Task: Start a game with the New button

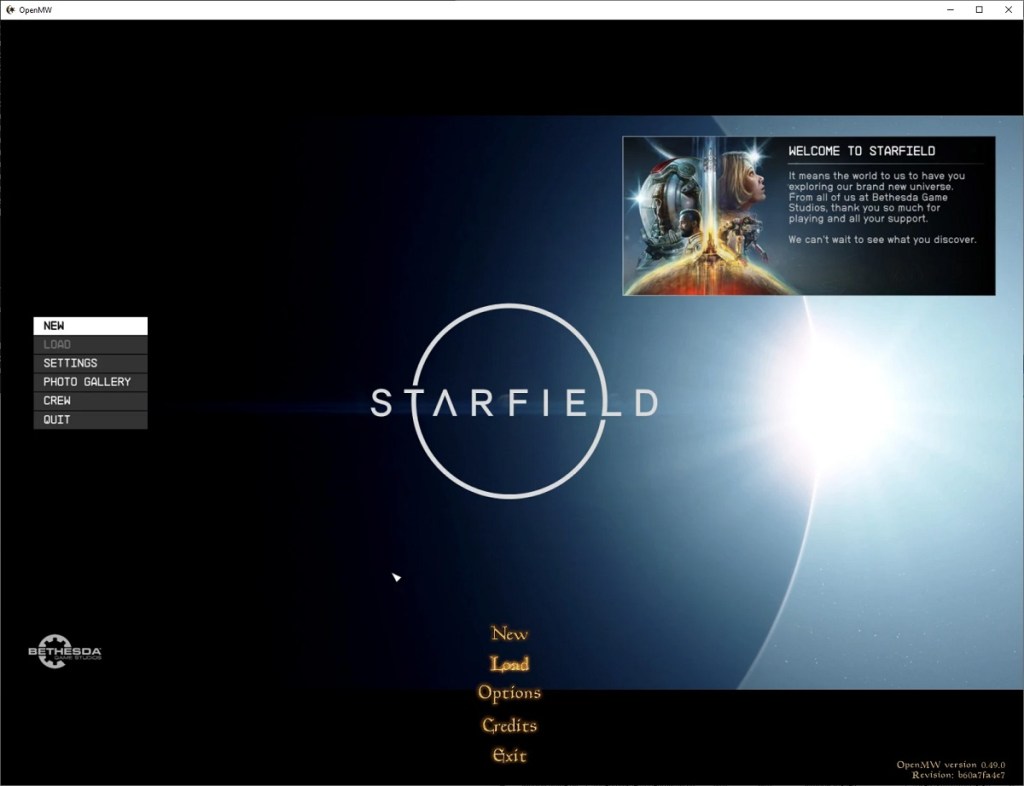Action: coord(508,633)
